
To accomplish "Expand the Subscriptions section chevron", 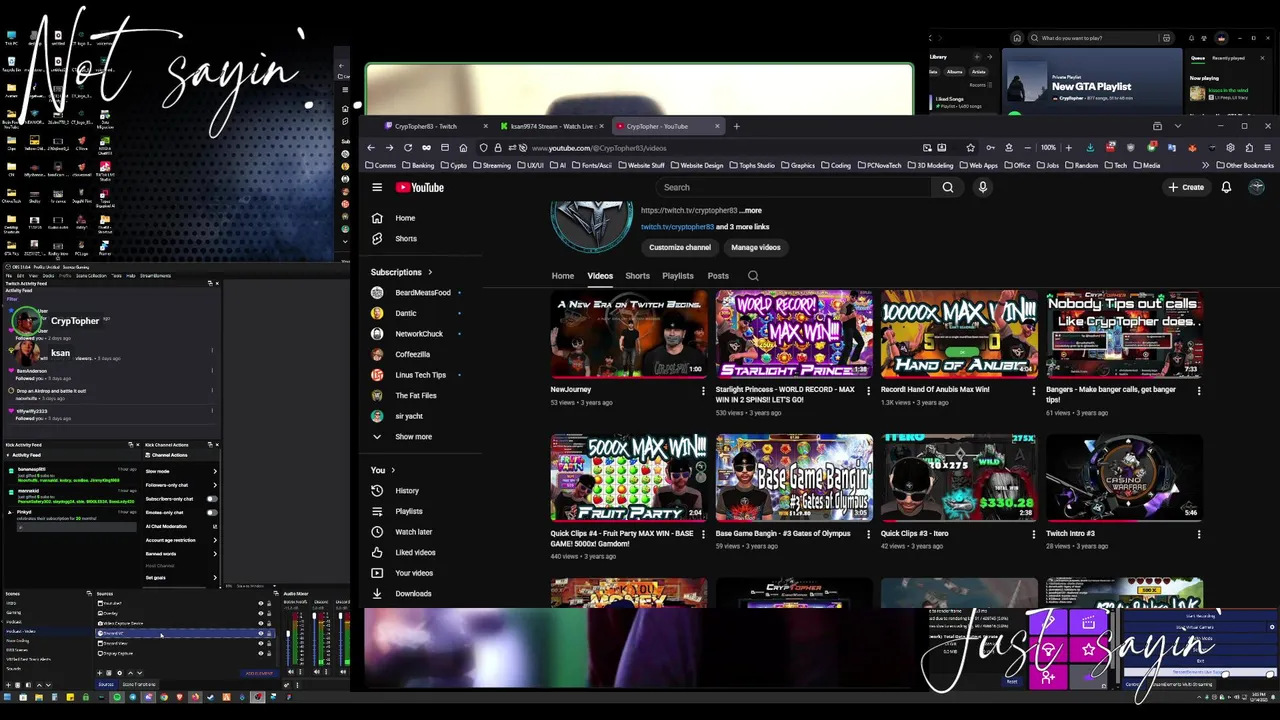I will point(430,272).
